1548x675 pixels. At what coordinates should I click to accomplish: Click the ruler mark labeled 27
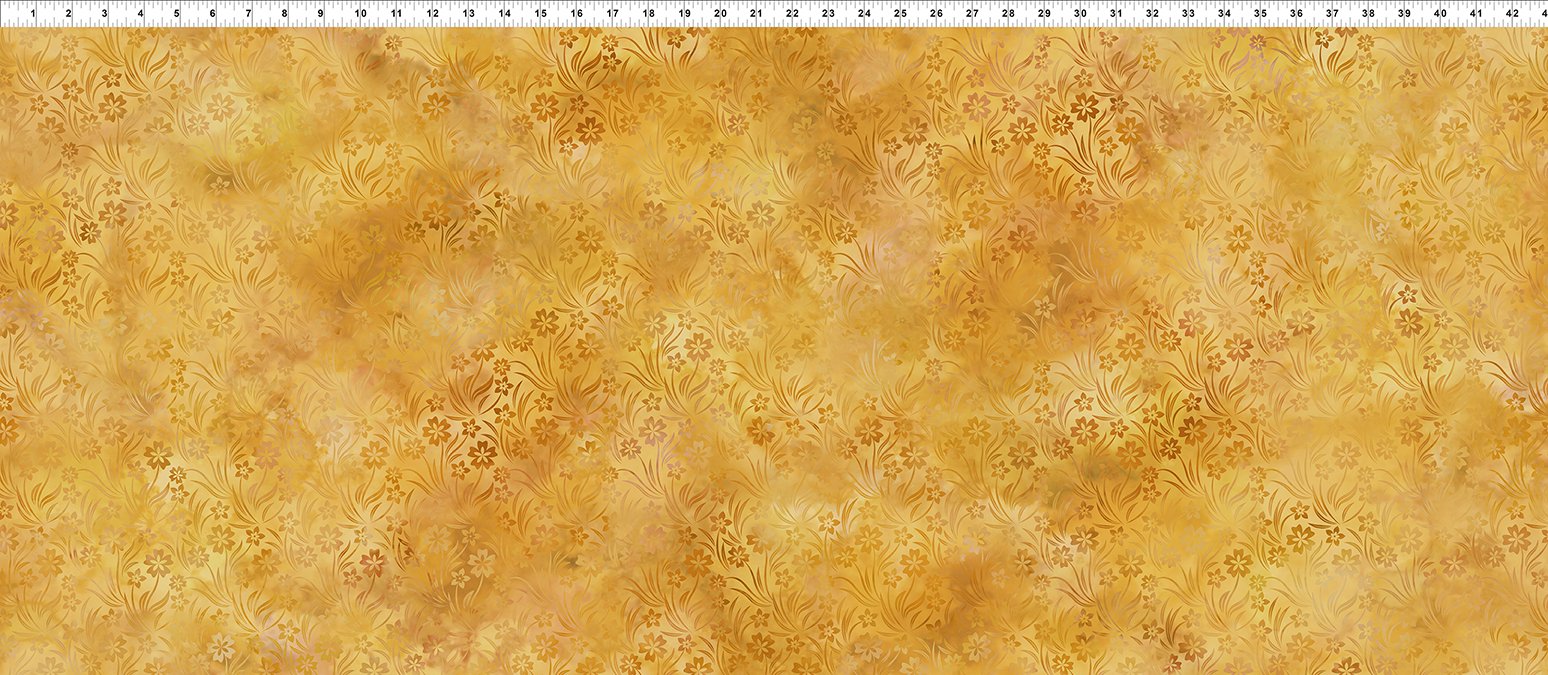click(x=972, y=14)
